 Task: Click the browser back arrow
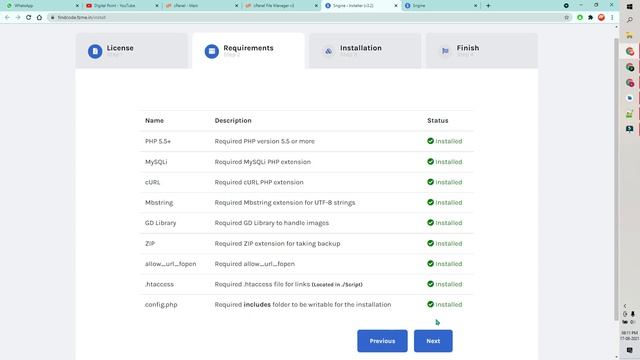7,18
